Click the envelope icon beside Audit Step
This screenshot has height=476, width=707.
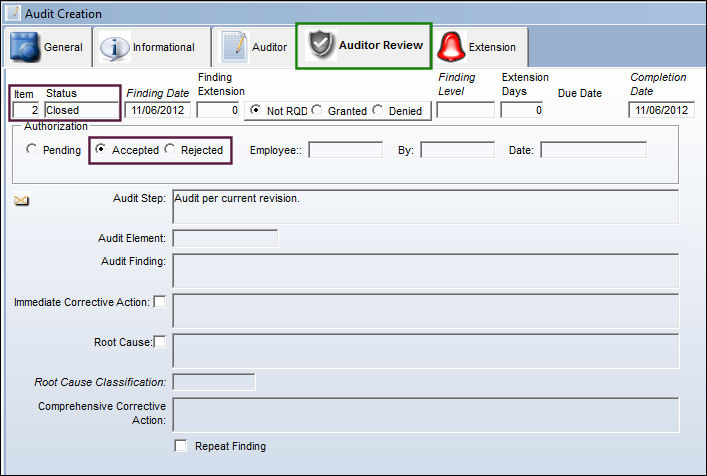[x=22, y=200]
